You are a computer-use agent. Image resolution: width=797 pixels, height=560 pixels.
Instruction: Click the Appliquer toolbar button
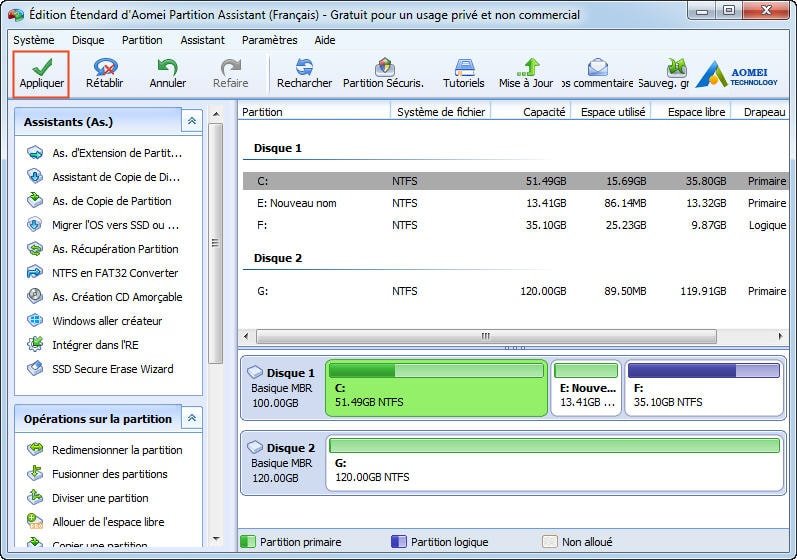(x=41, y=74)
